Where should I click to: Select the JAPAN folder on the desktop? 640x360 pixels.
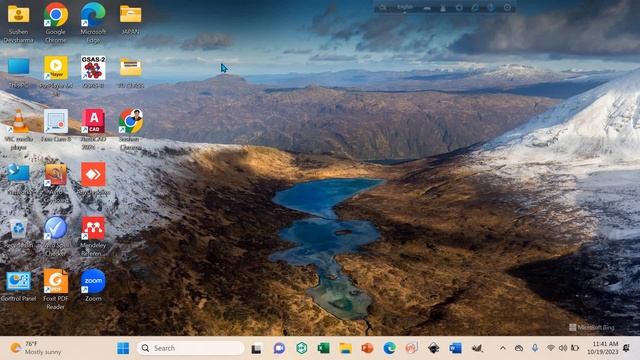point(130,19)
